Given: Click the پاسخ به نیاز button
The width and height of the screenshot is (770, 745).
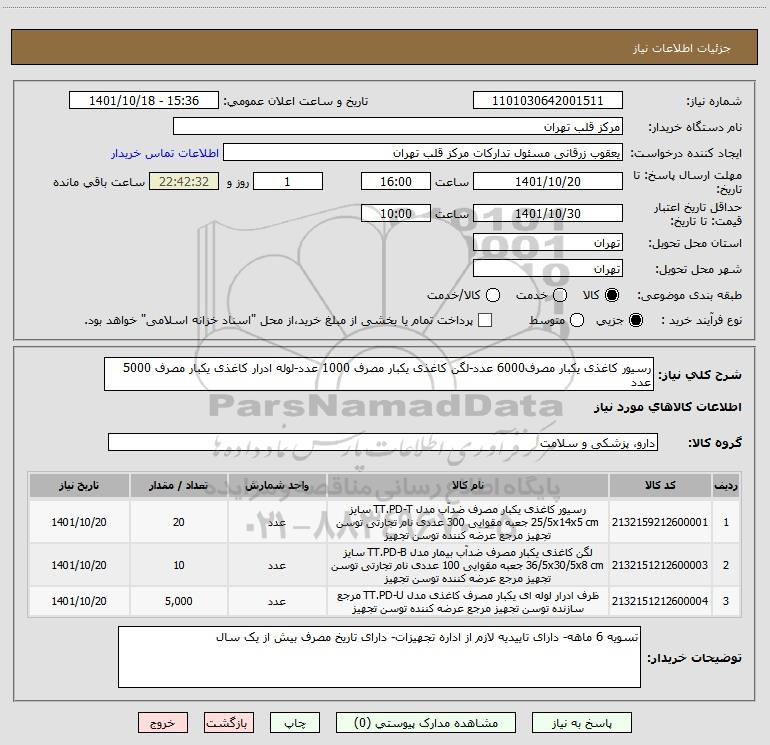Looking at the screenshot, I should pos(581,723).
